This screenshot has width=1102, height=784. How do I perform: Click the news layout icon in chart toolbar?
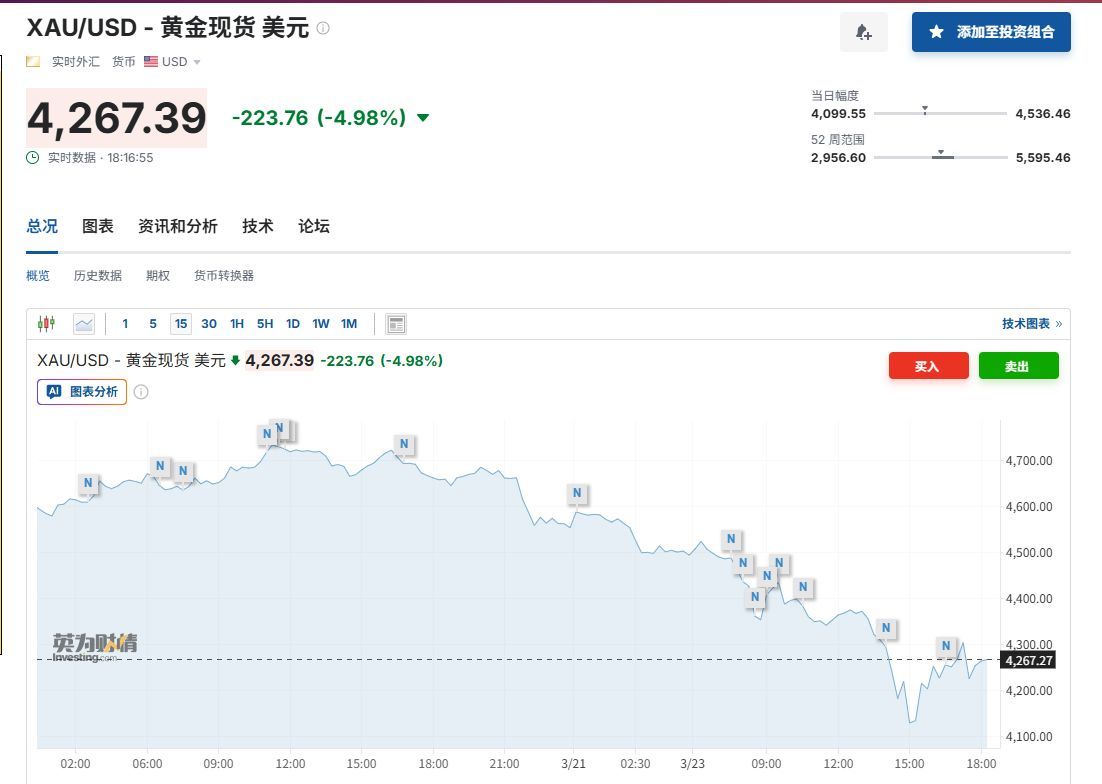tap(396, 324)
